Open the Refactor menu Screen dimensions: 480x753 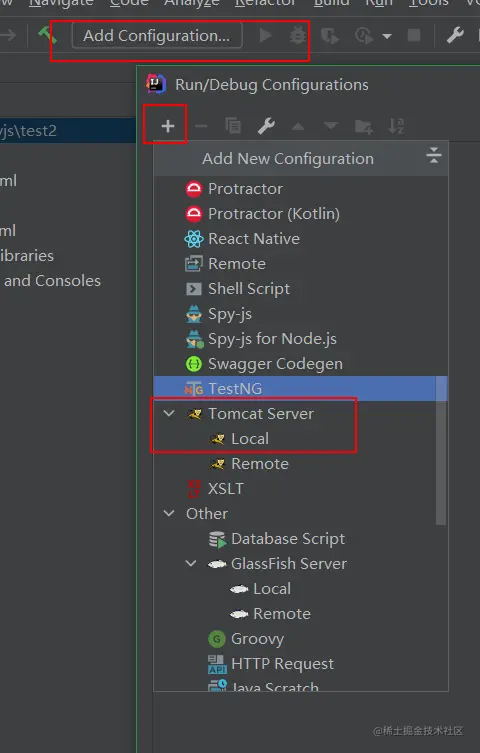pos(265,3)
